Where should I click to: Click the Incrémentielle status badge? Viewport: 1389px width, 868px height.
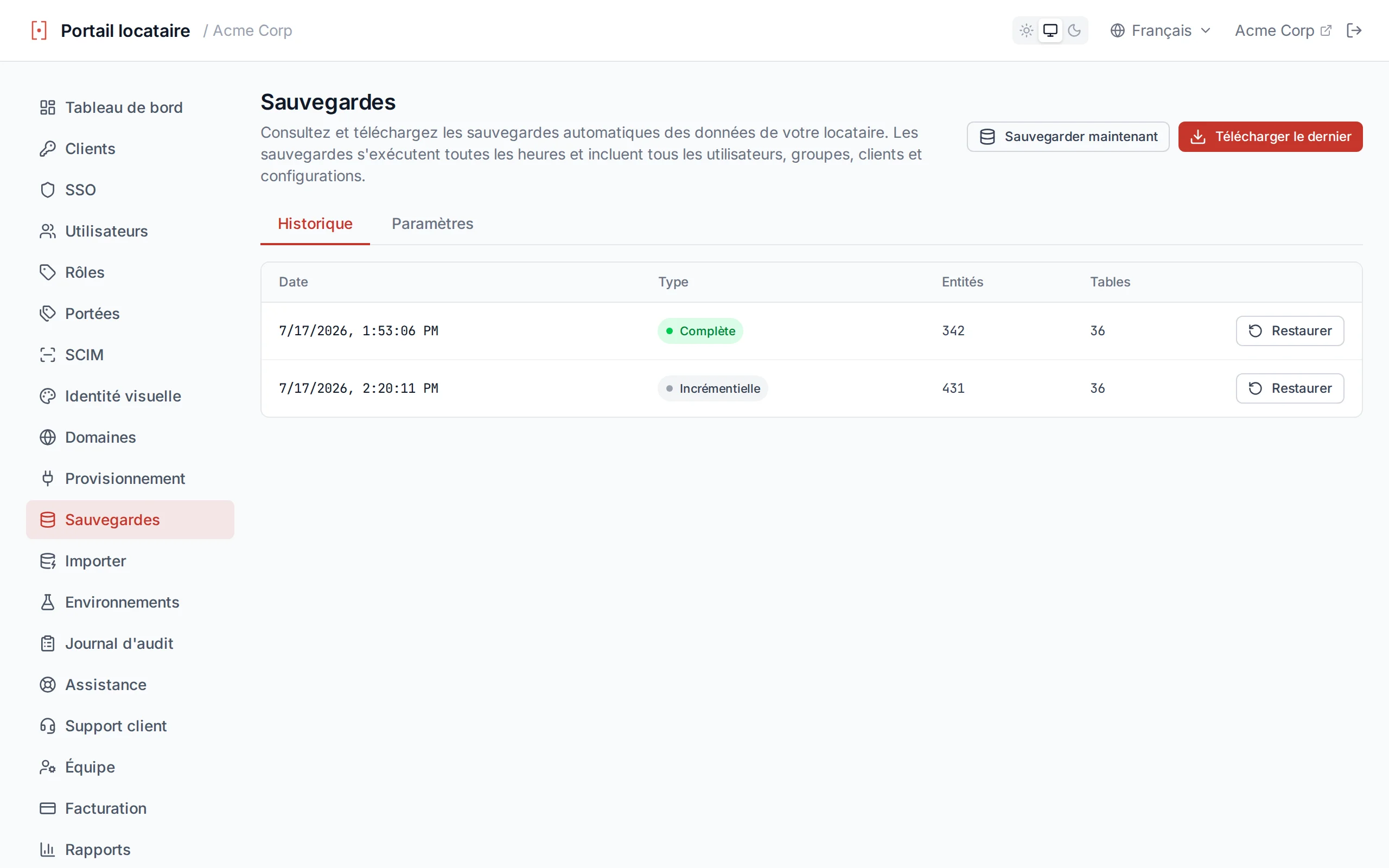tap(713, 388)
